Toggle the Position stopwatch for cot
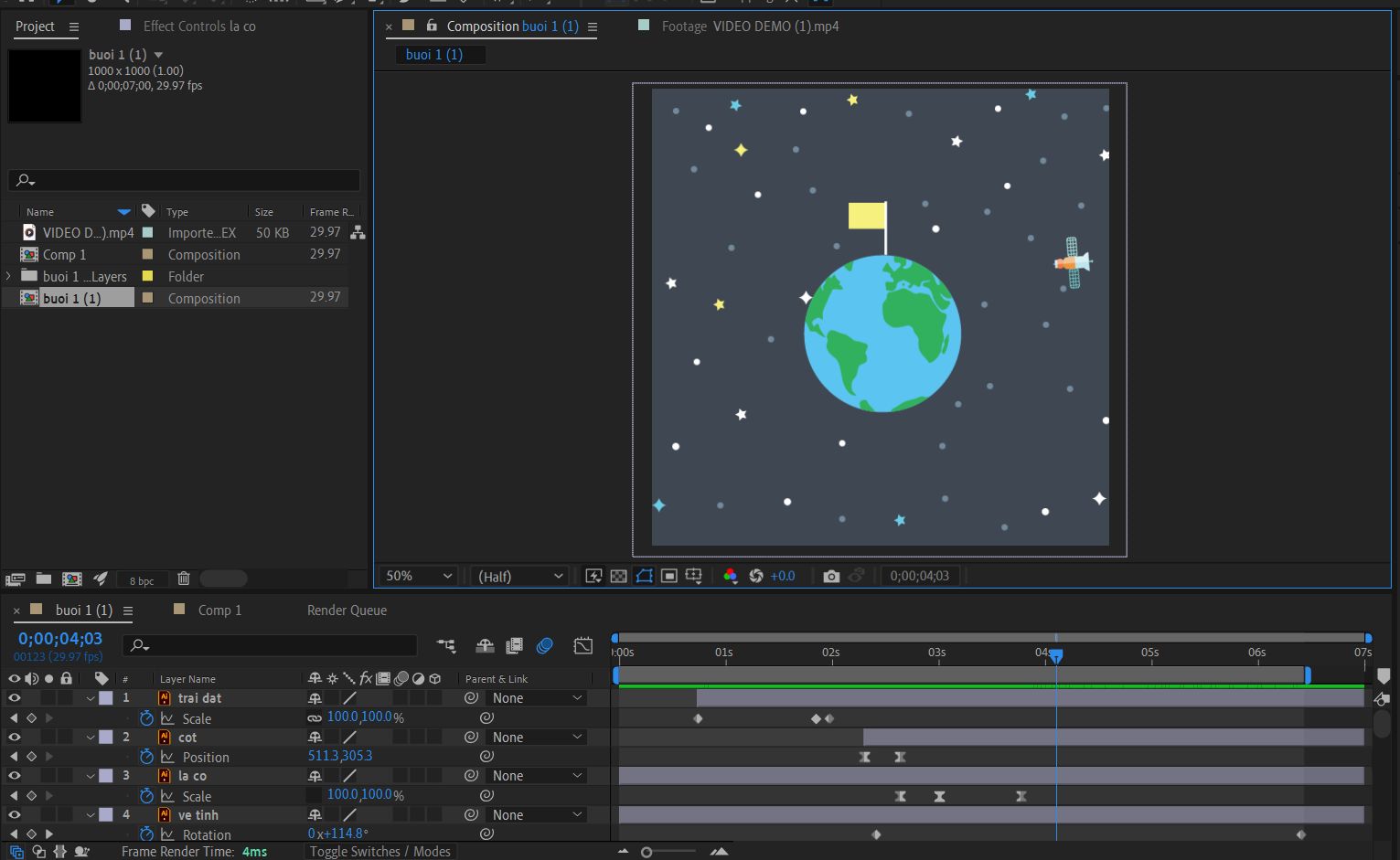Screen dimensions: 1400x860 146,757
